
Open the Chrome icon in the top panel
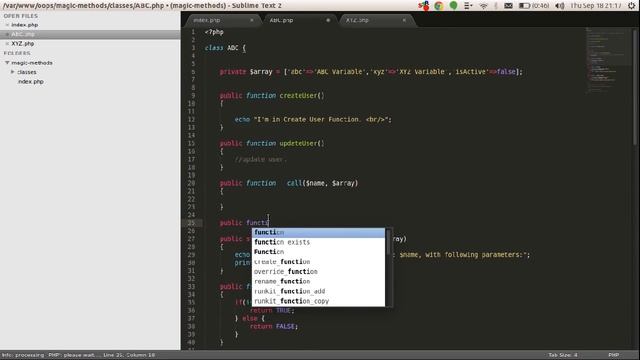tap(439, 6)
